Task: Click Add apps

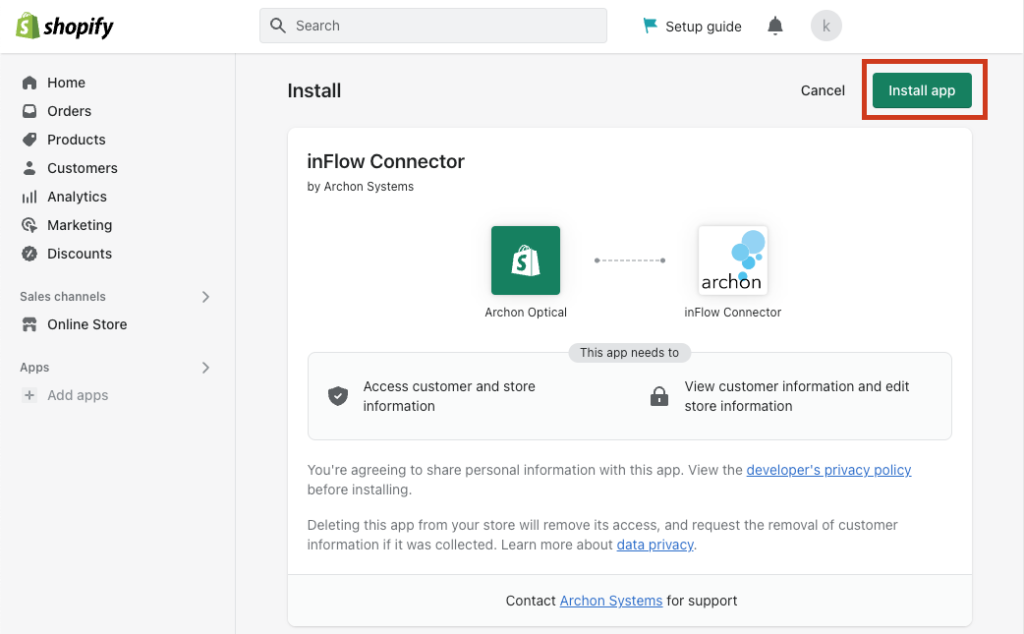Action: 78,395
